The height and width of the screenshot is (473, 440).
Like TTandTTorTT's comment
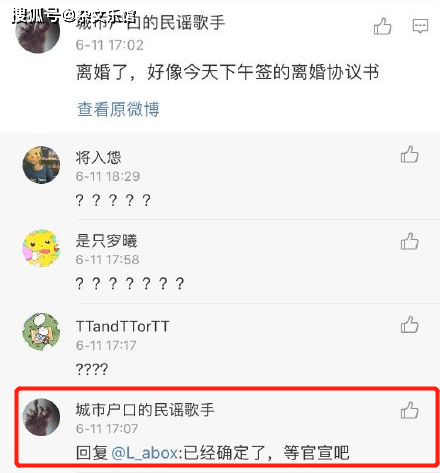coord(409,325)
